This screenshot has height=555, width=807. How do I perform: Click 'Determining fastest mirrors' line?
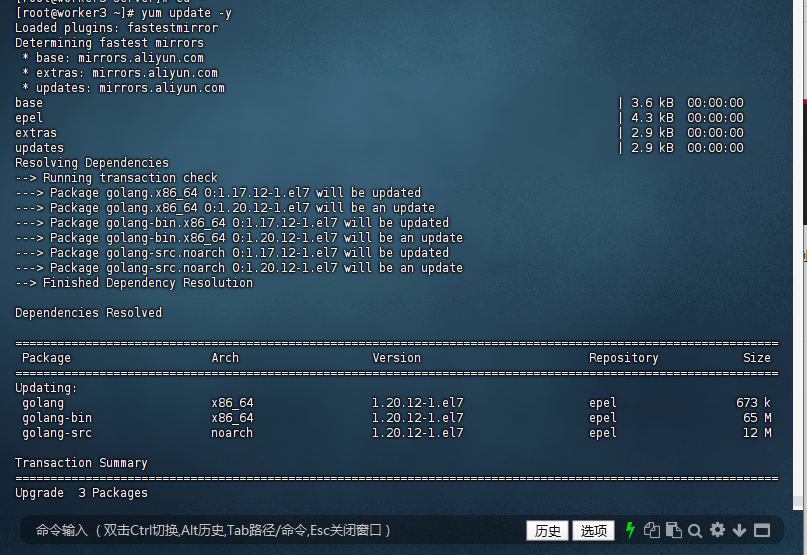pyautogui.click(x=109, y=43)
